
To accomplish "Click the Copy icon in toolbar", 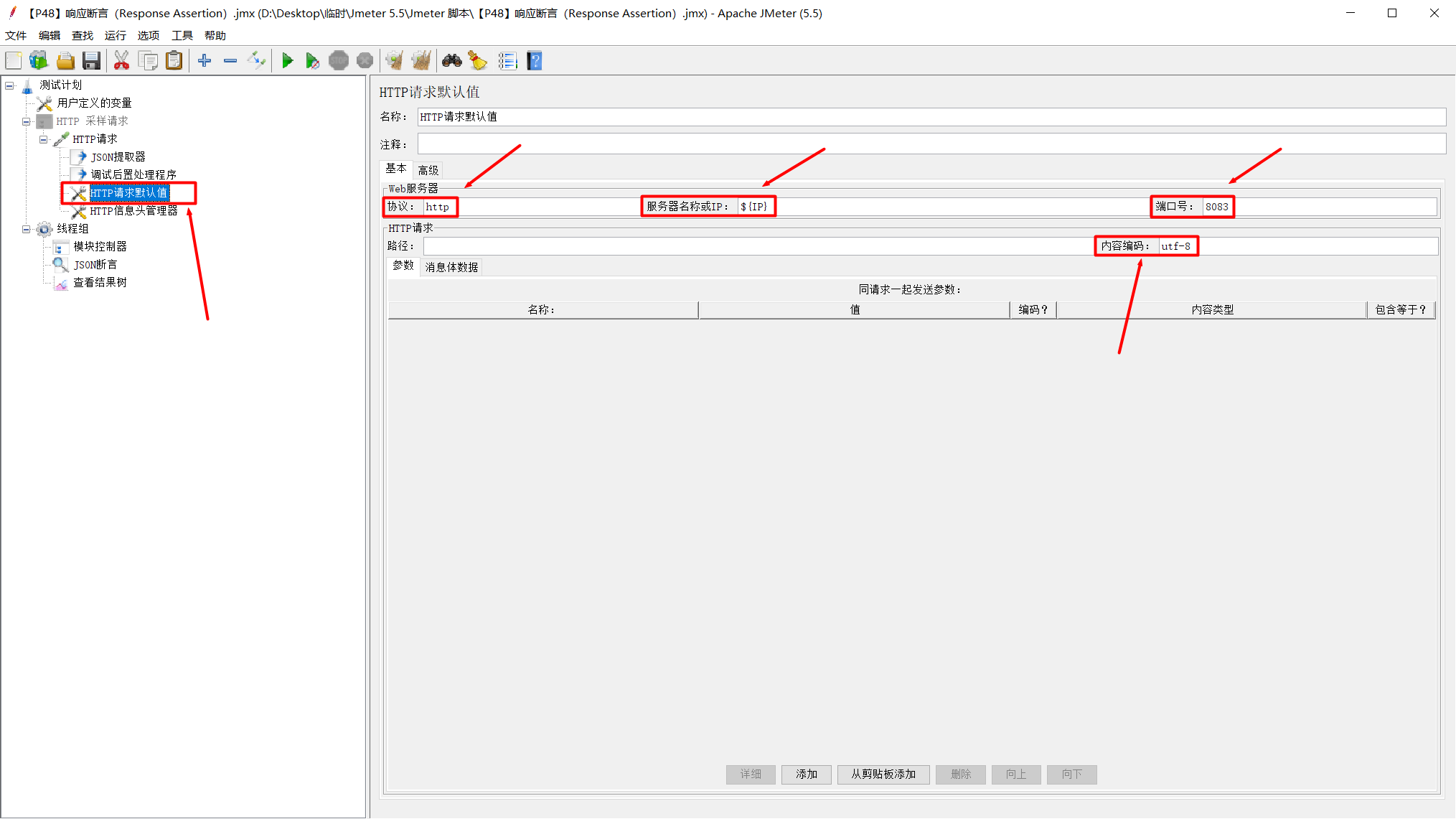I will click(x=148, y=61).
